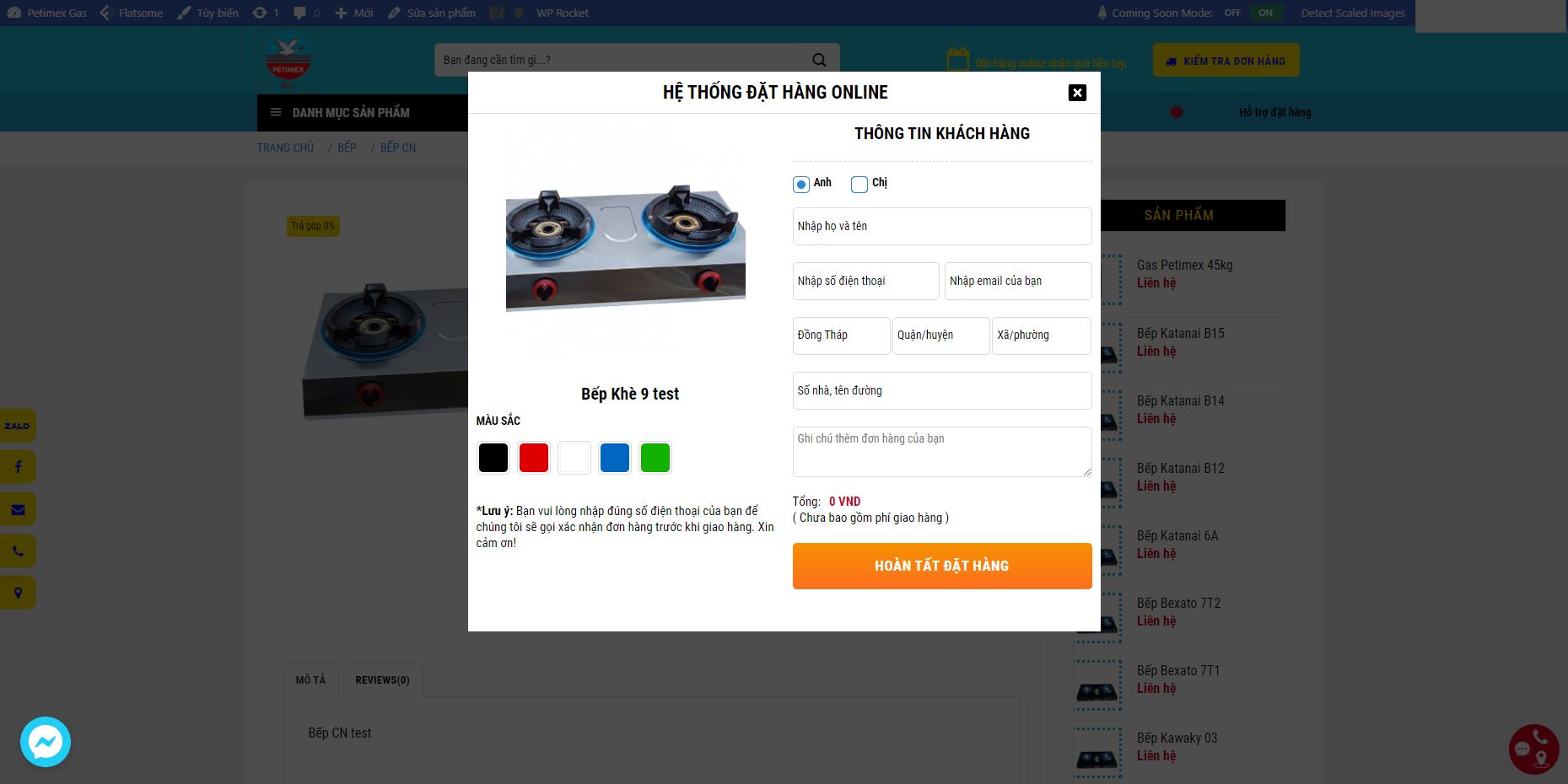Image resolution: width=1568 pixels, height=784 pixels.
Task: Click the search magnifier icon
Action: click(x=819, y=60)
